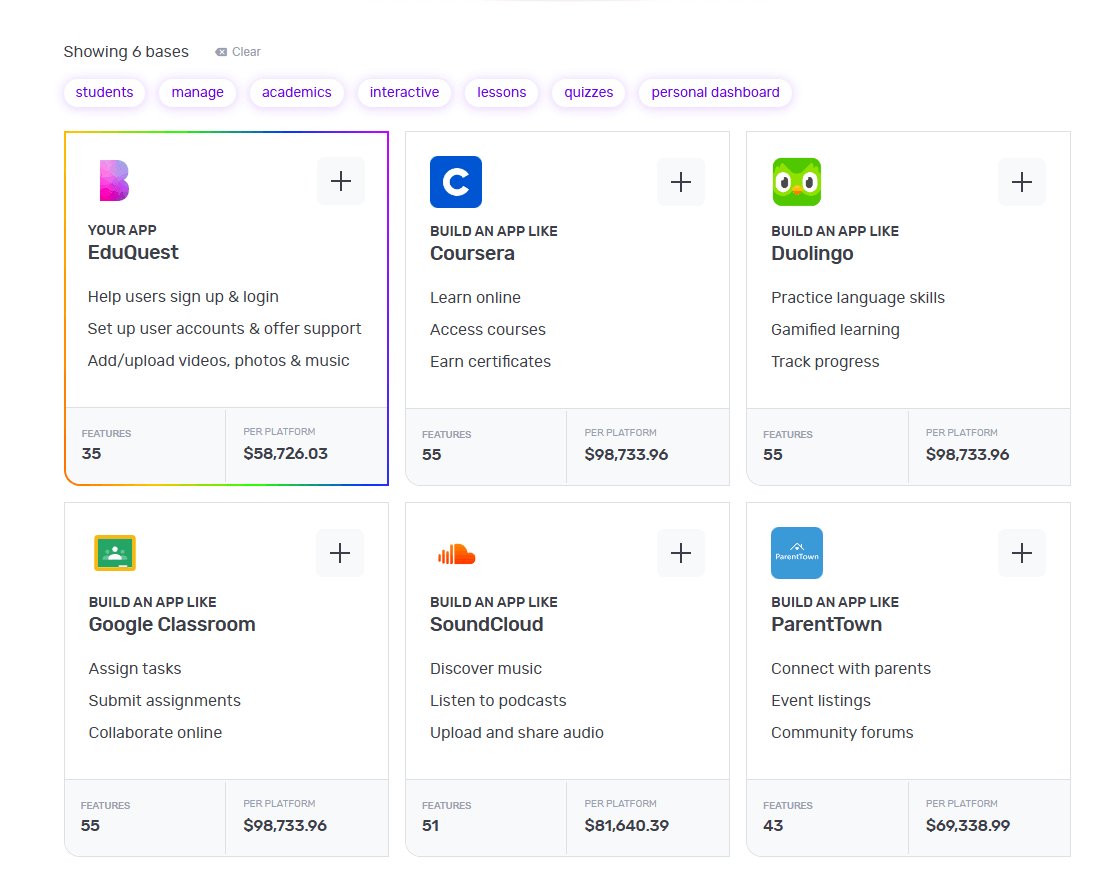Click the $98,733.96 price on Google Classroom
Screen dimensions: 1117x881
[285, 825]
